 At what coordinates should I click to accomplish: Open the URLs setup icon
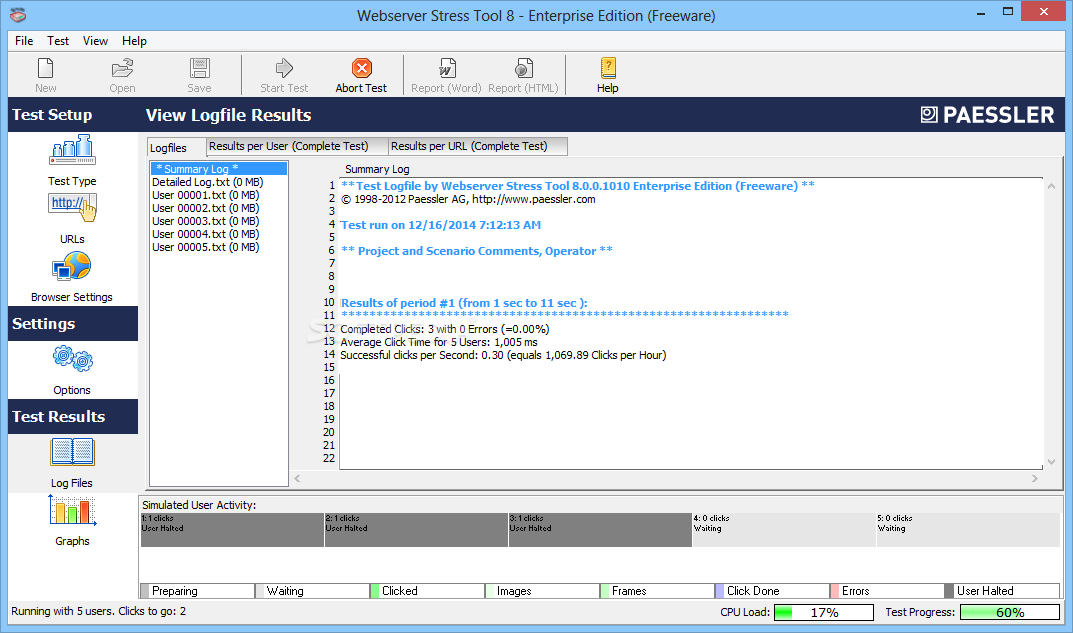[x=72, y=208]
